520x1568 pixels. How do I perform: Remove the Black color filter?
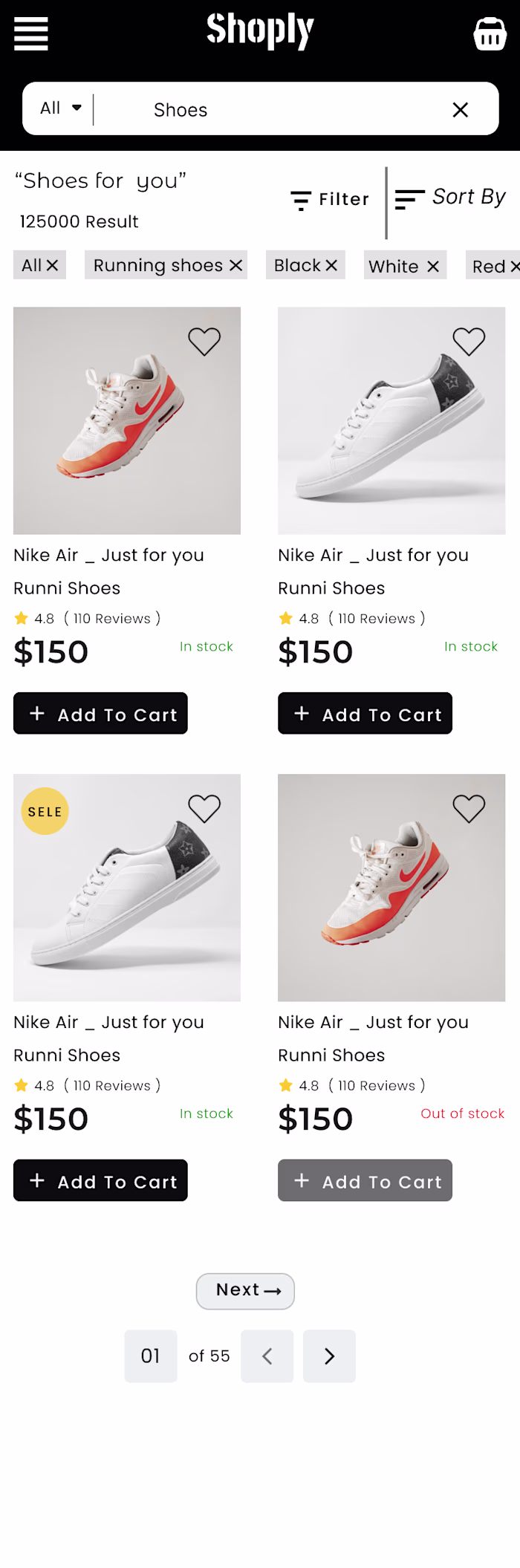click(x=332, y=265)
